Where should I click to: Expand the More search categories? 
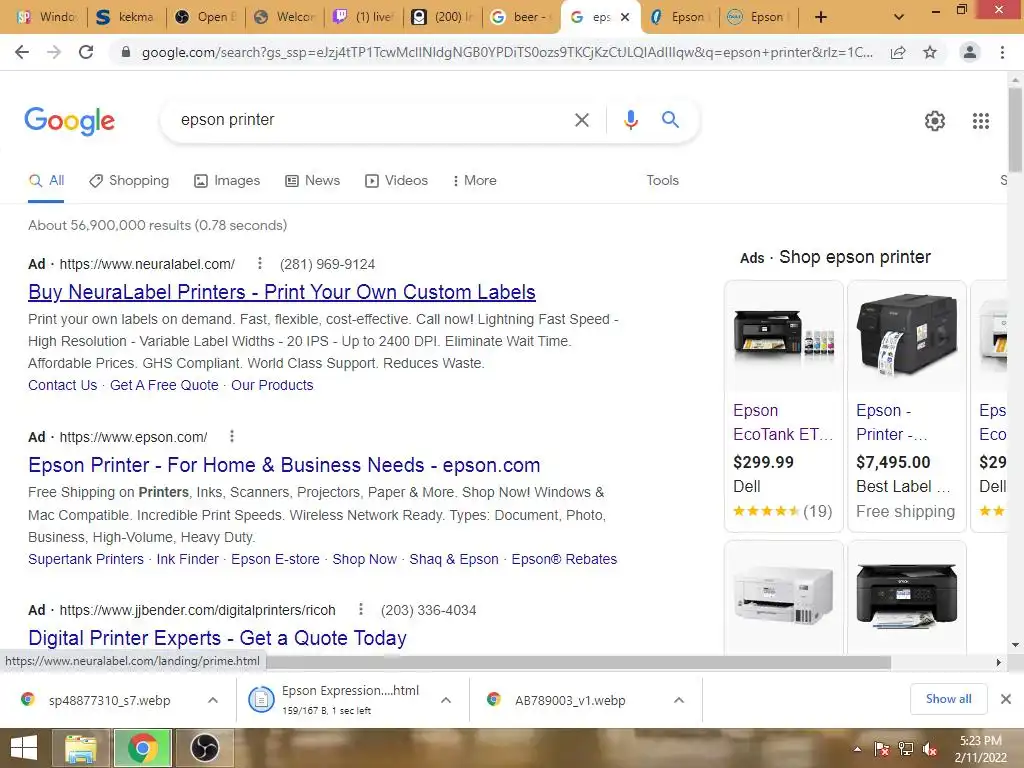[x=474, y=181]
